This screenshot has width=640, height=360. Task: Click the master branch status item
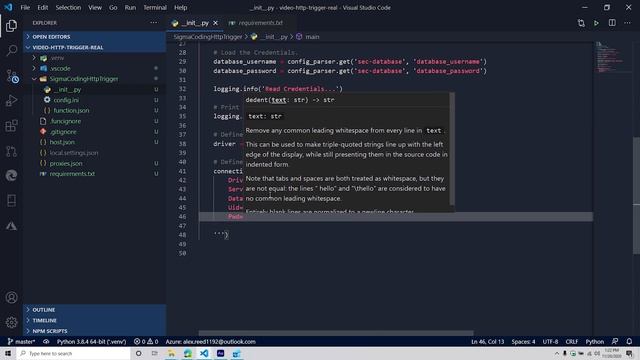pos(21,342)
